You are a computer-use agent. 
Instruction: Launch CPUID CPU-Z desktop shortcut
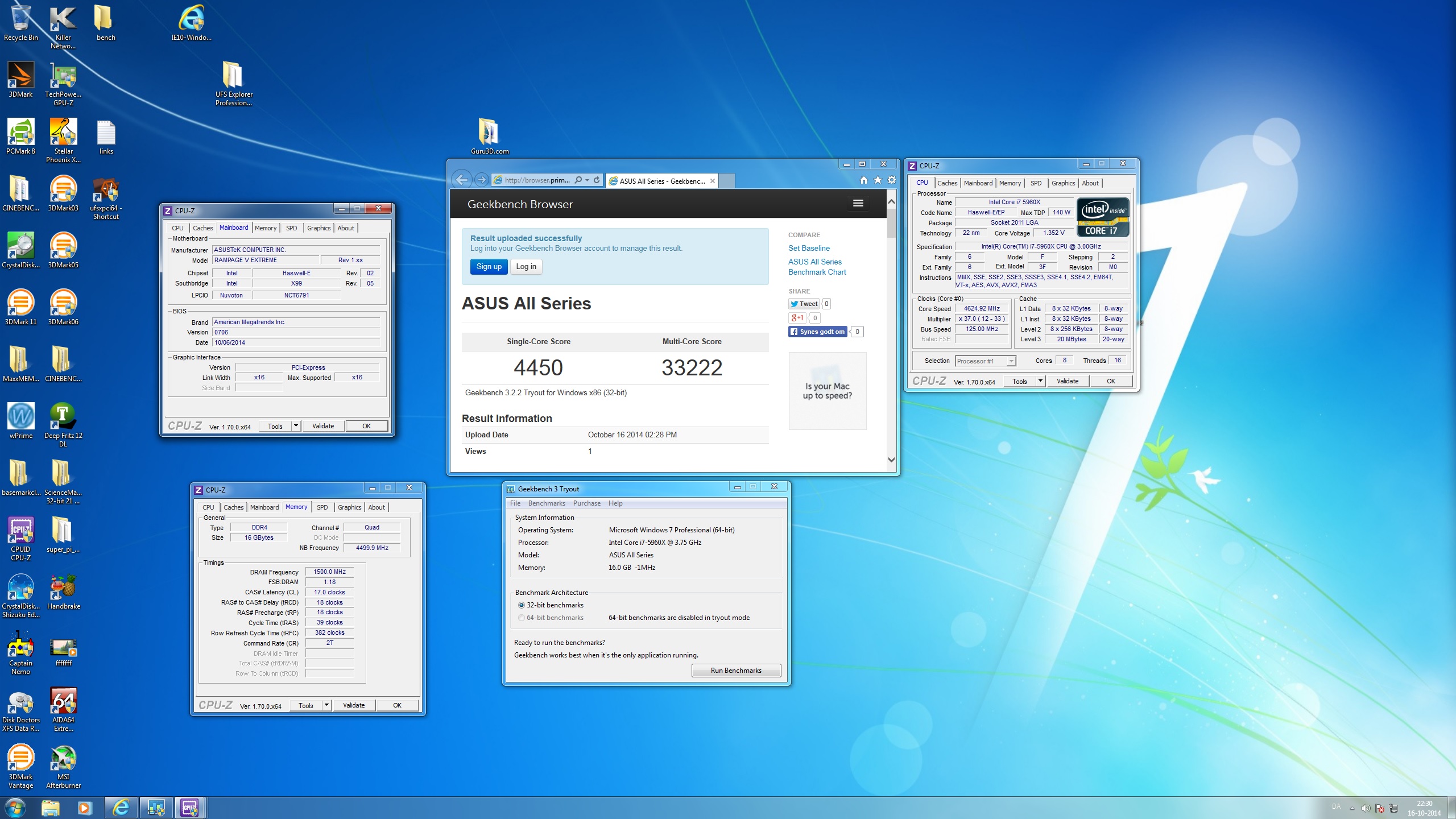[x=21, y=539]
